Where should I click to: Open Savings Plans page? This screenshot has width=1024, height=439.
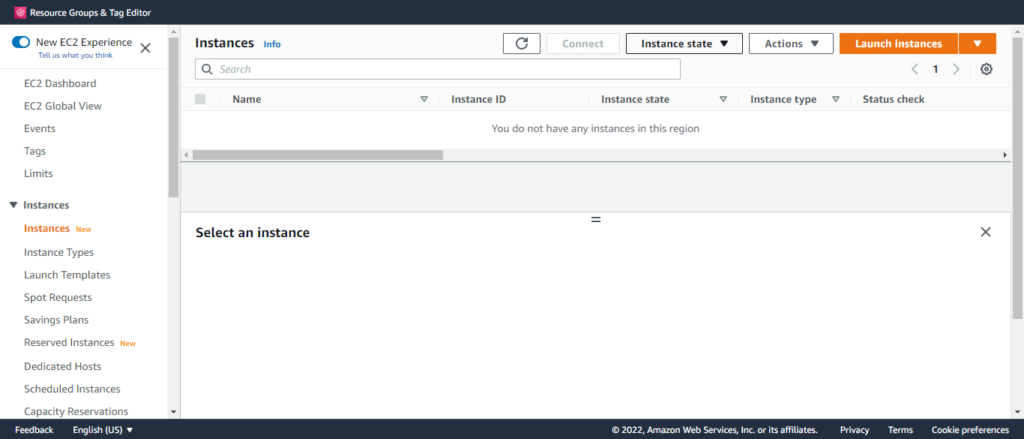tap(56, 320)
